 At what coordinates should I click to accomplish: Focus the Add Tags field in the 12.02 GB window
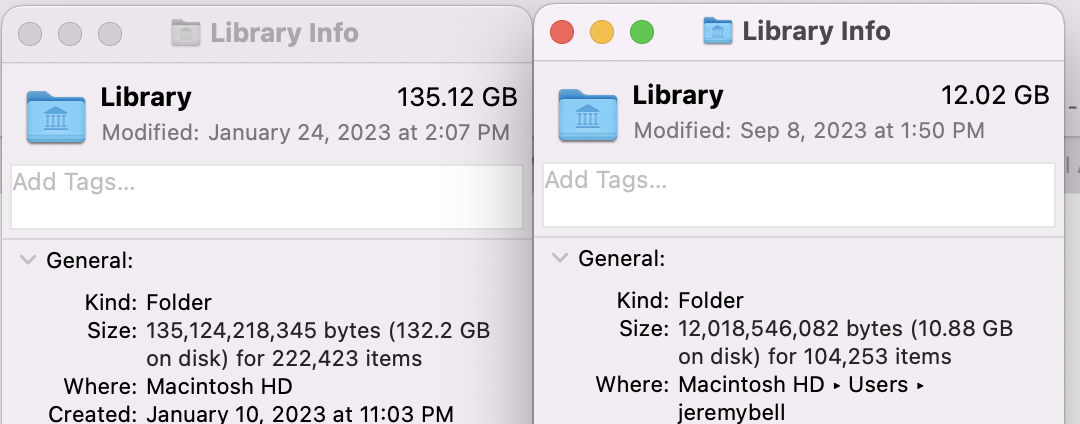(x=798, y=194)
